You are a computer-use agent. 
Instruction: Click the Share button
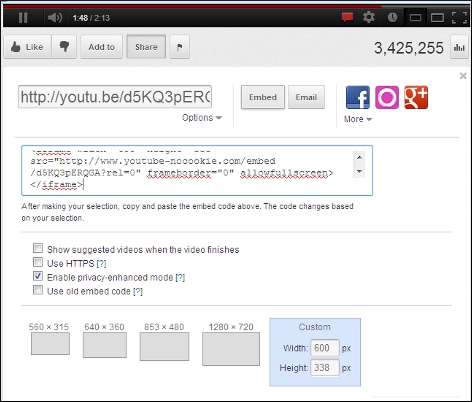(146, 47)
